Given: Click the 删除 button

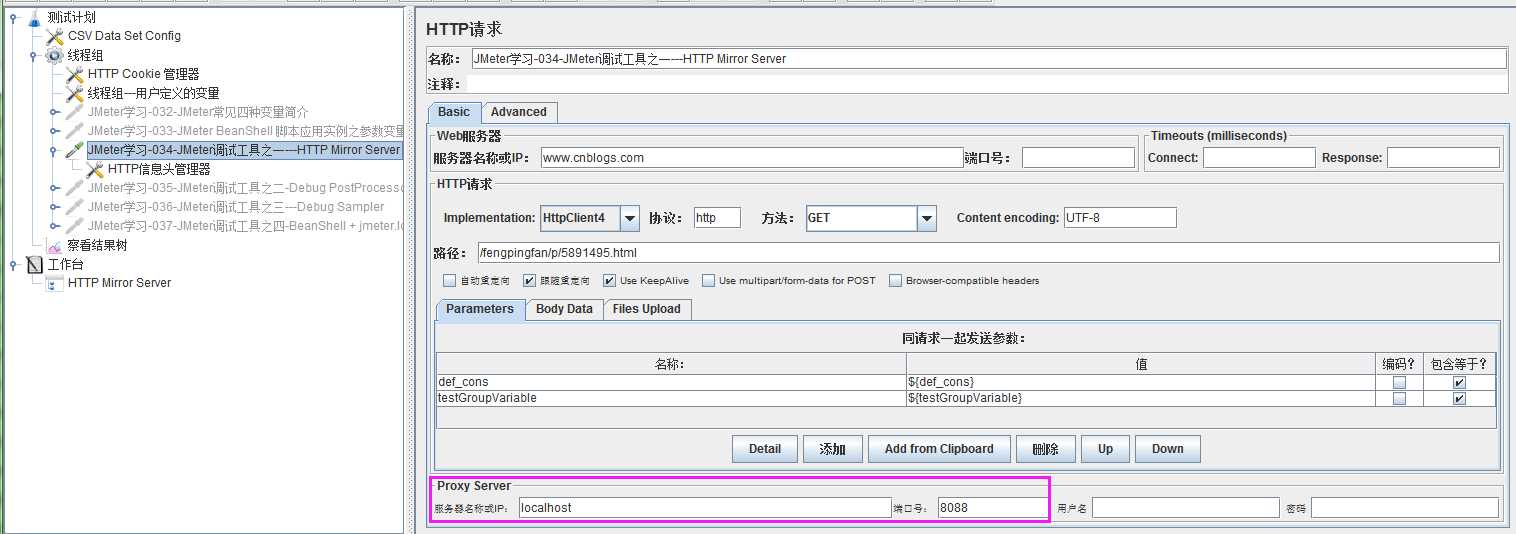Looking at the screenshot, I should 1046,449.
